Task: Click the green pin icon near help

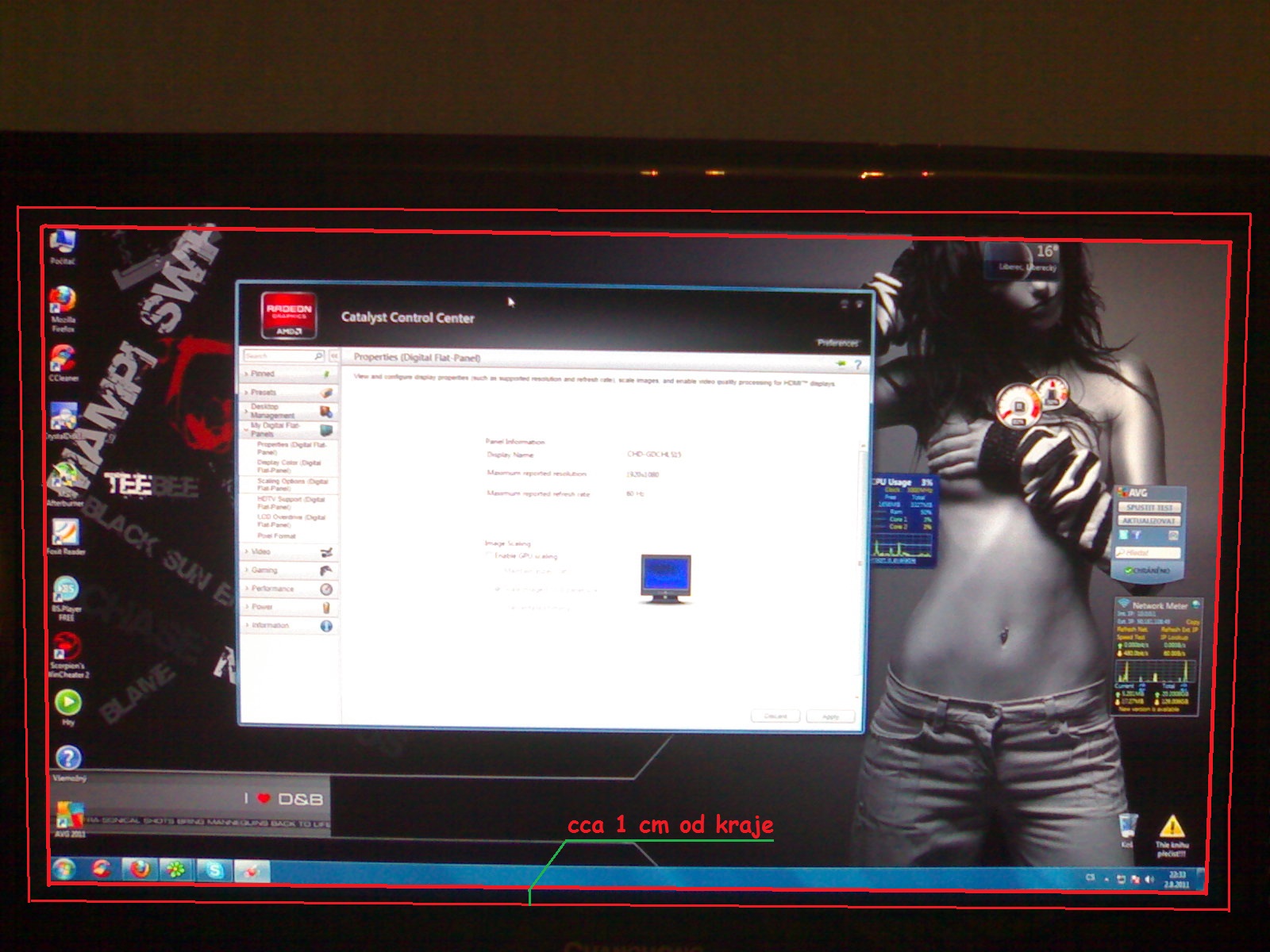Action: pyautogui.click(x=841, y=363)
